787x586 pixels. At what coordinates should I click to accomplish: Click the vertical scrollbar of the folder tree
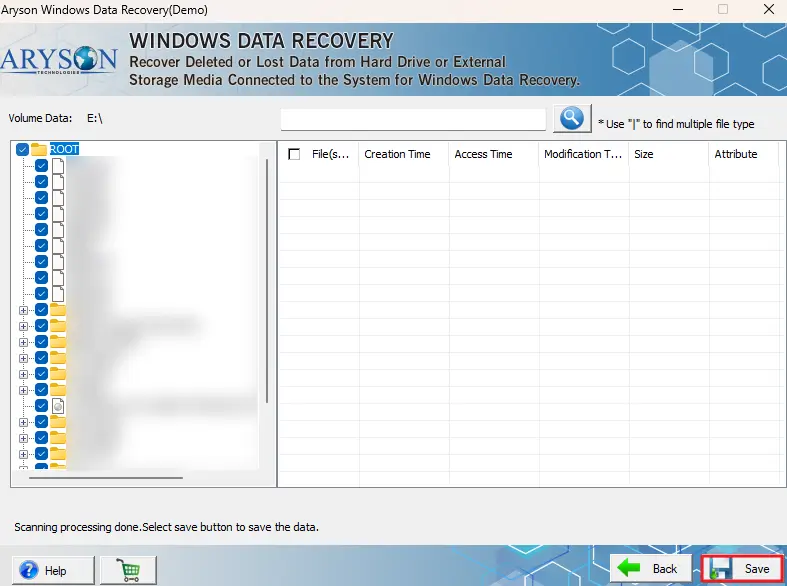[267, 281]
